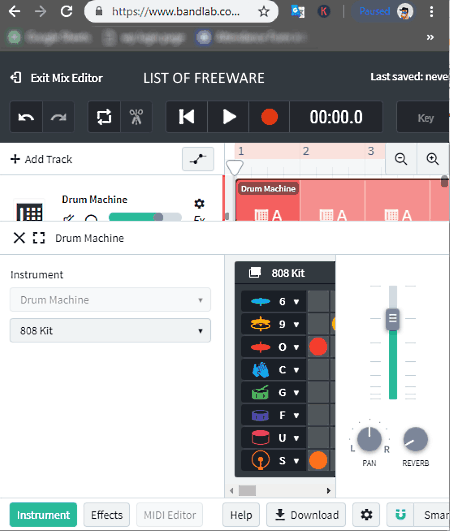450x531 pixels.
Task: Click the 00:00.0 time display
Action: click(336, 117)
